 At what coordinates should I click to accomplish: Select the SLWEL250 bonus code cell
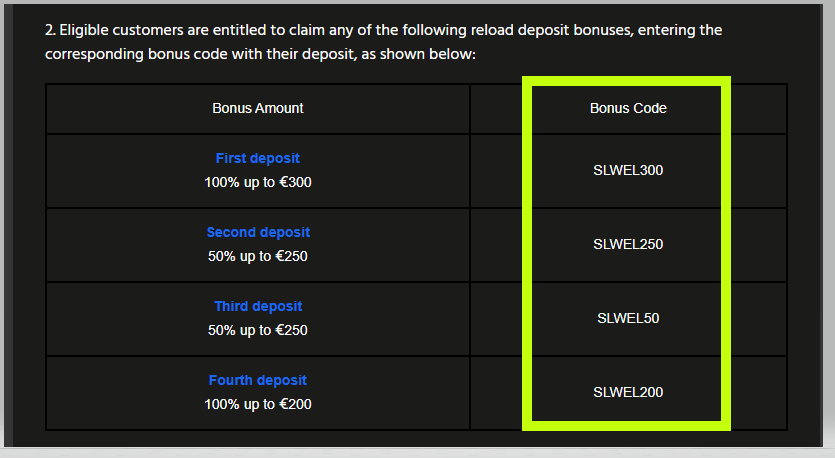(628, 244)
